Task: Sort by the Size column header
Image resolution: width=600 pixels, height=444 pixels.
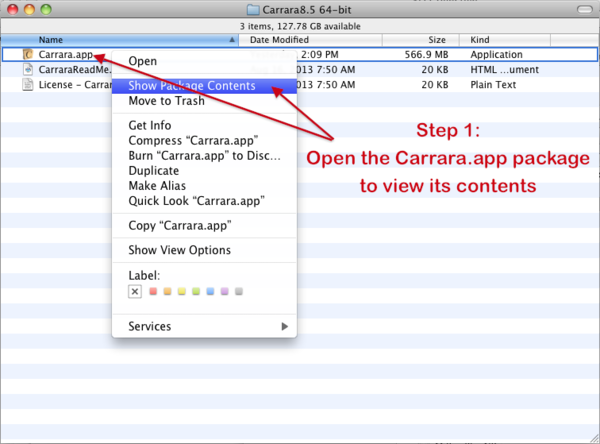Action: (x=421, y=40)
